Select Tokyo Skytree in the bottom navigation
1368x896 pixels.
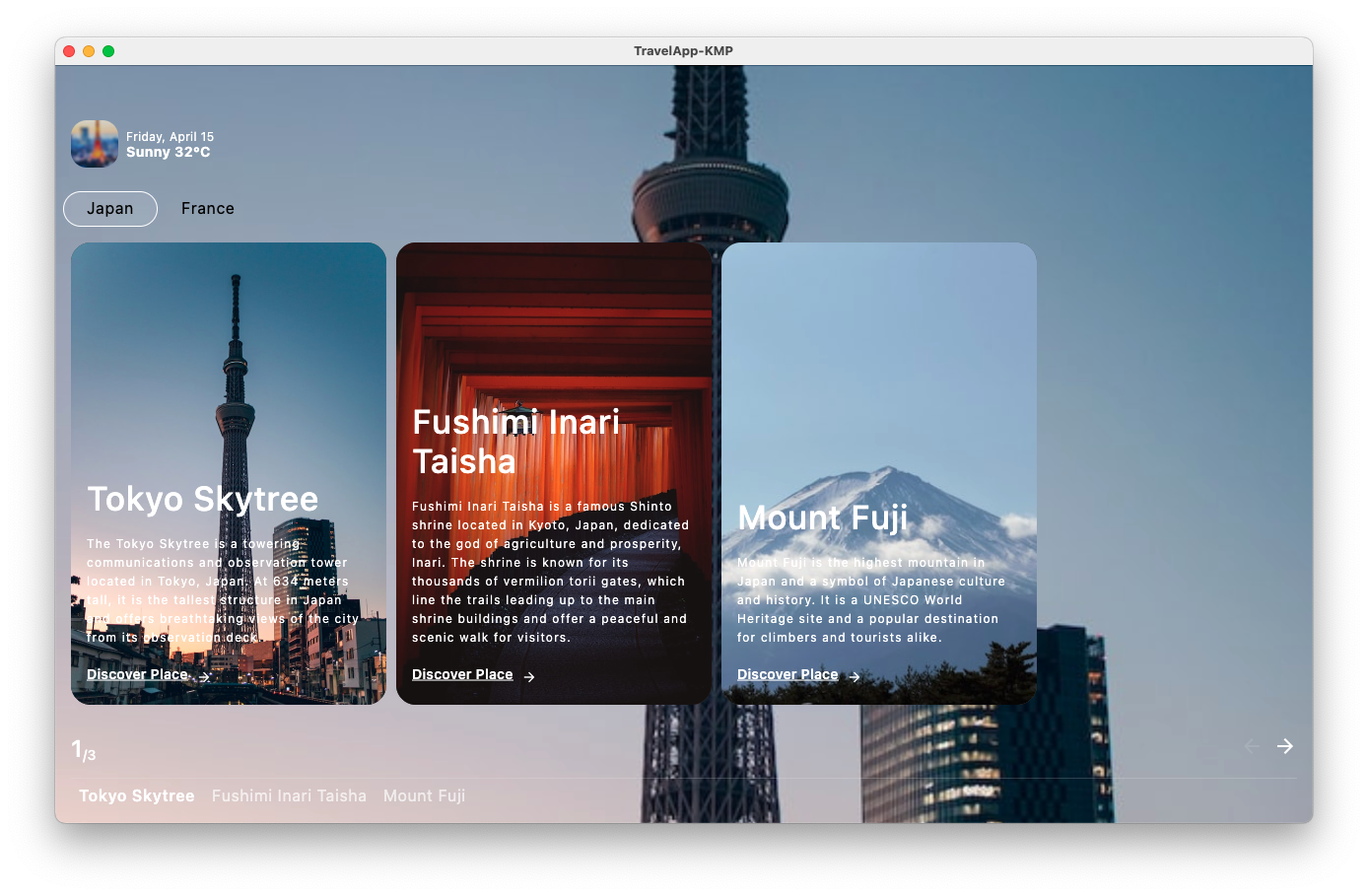[x=137, y=795]
